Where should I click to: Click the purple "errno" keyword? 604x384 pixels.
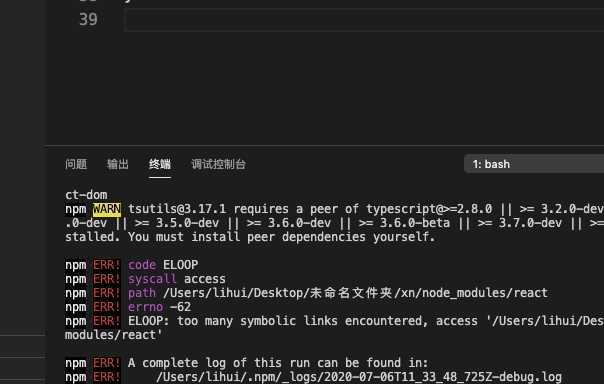pyautogui.click(x=146, y=307)
